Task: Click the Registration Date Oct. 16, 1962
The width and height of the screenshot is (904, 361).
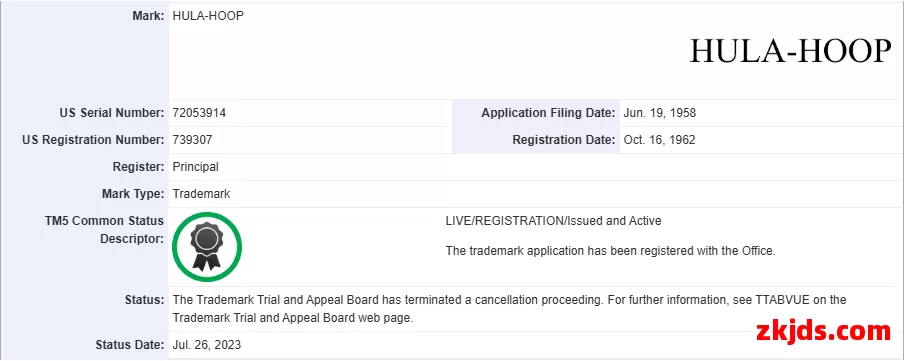Action: click(660, 140)
